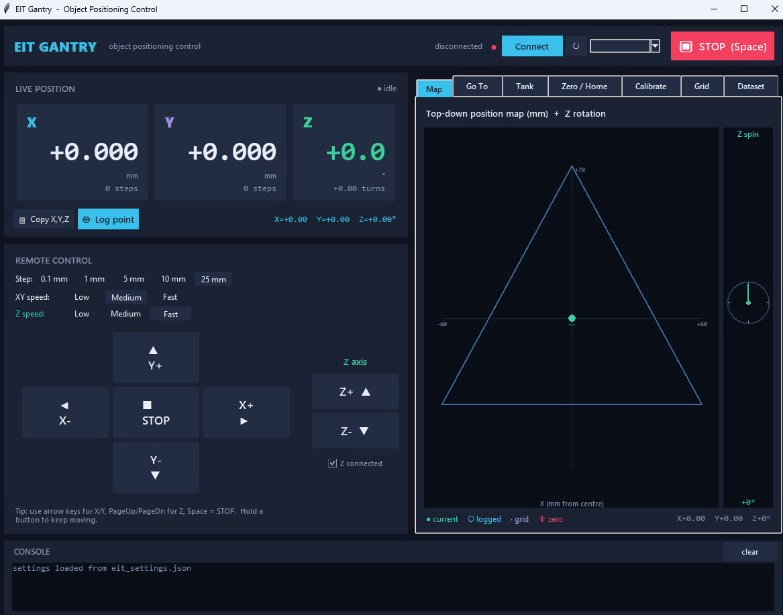Rotate with the Z+ up button
The image size is (783, 615).
355,392
